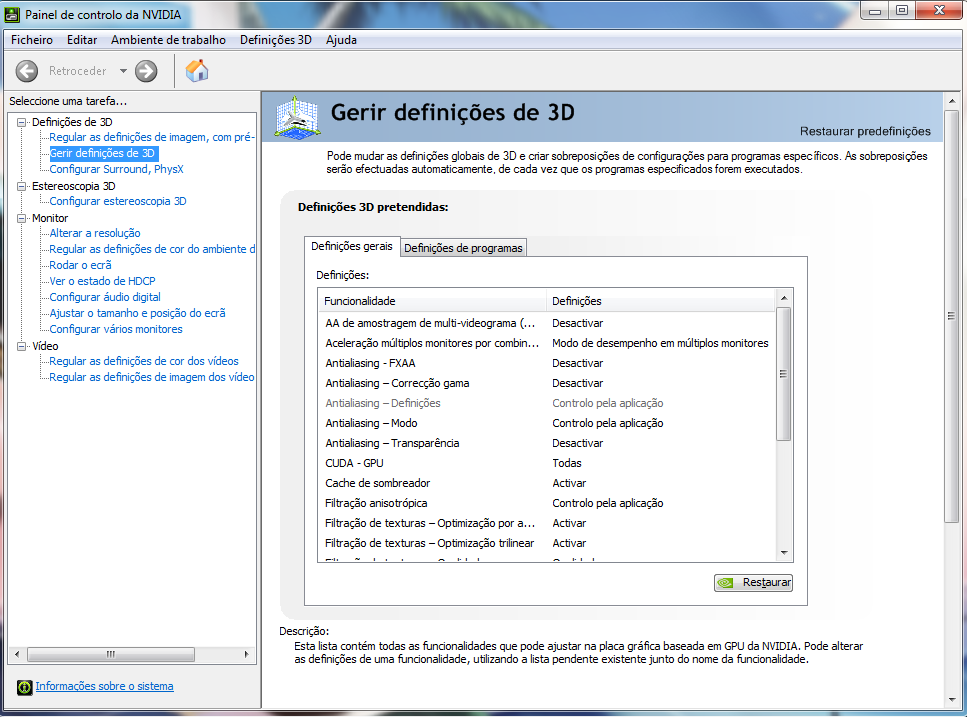Viewport: 967px width, 717px height.
Task: Select the Definições gerais tab
Action: (352, 246)
